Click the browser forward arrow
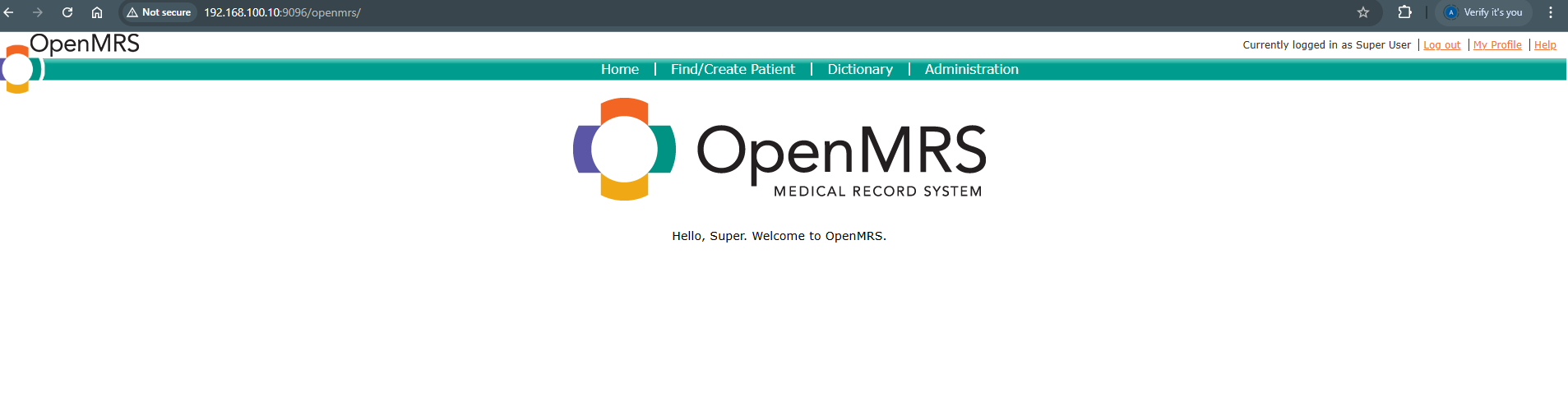Image resolution: width=1568 pixels, height=402 pixels. [x=38, y=12]
